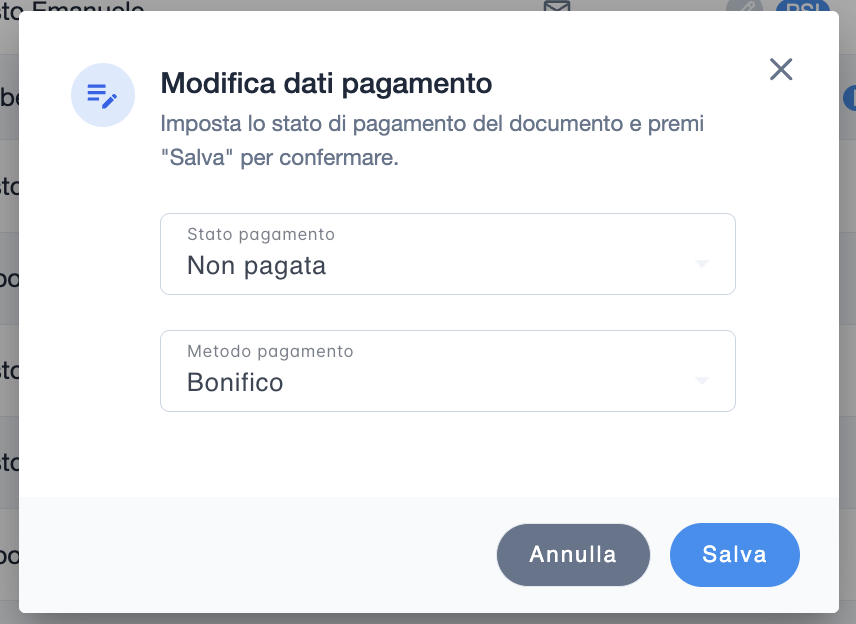Click the blue PSI badge at top right
Screen dimensions: 856x624
point(802,6)
